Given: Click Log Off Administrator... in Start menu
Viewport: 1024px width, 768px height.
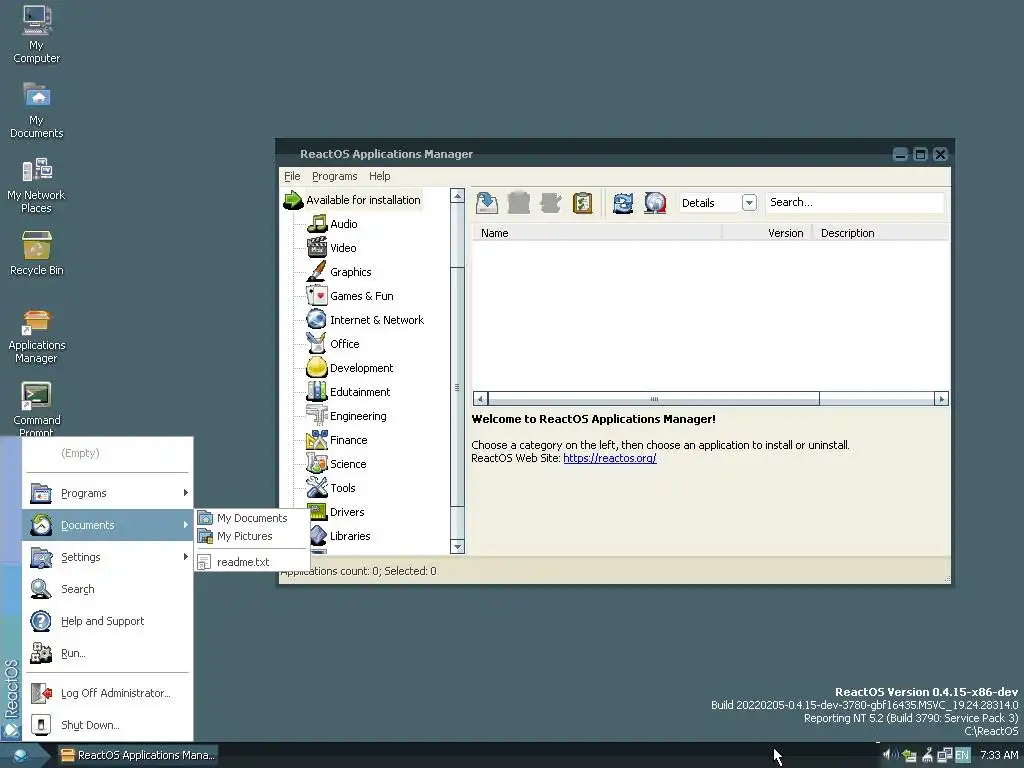Looking at the screenshot, I should pyautogui.click(x=108, y=694).
